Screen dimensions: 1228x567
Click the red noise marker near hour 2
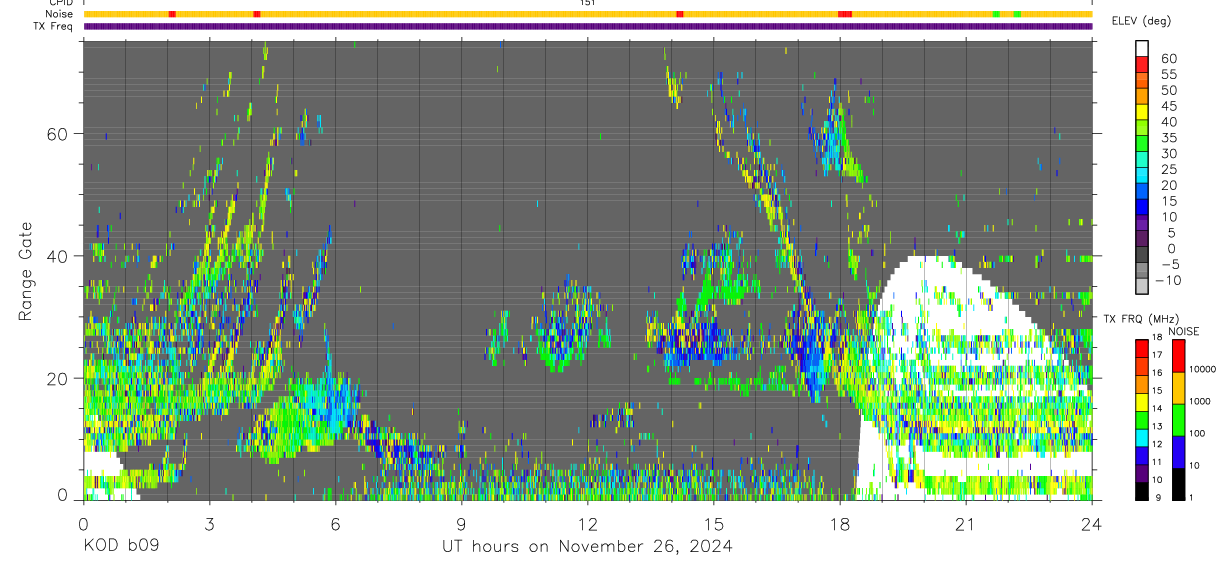point(173,14)
